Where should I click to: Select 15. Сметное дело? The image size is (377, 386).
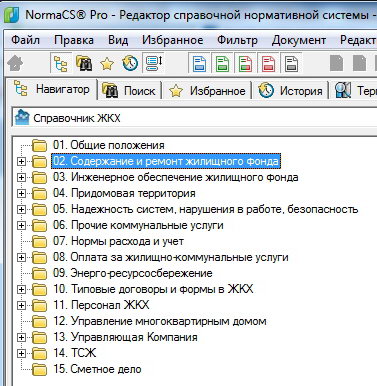point(97,369)
